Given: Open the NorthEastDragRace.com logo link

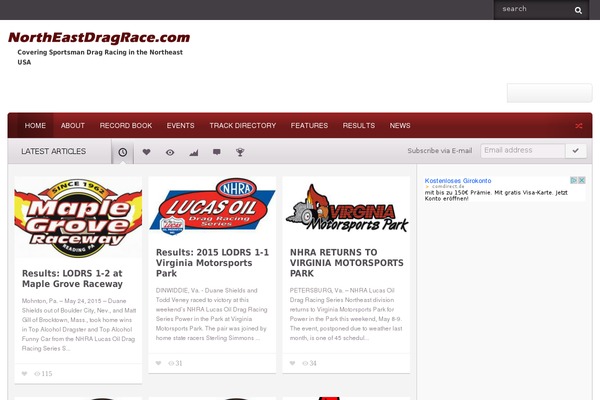Looking at the screenshot, I should click(x=99, y=38).
